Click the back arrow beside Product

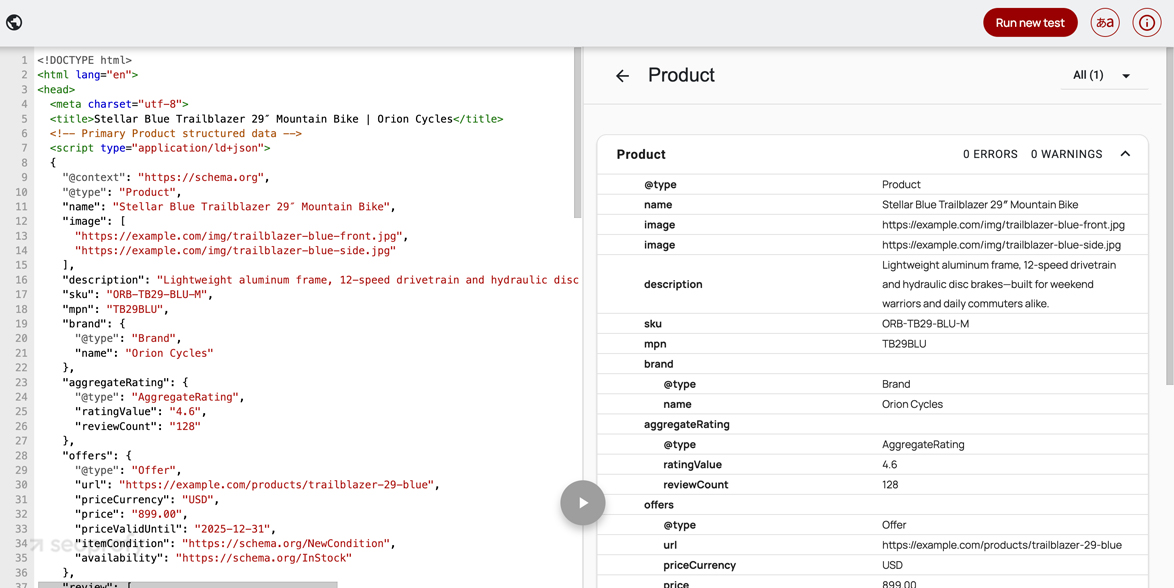click(622, 76)
